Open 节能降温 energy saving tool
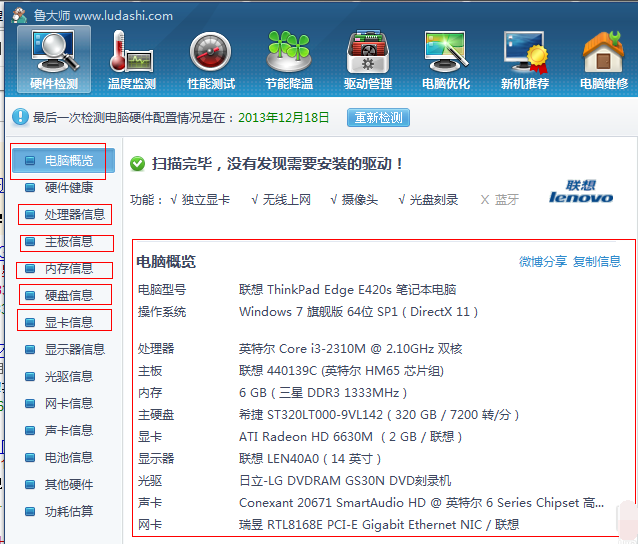The width and height of the screenshot is (638, 544). click(x=289, y=59)
